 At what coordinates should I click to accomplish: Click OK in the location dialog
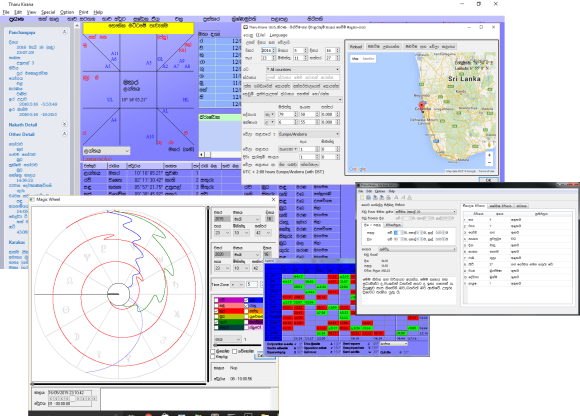click(488, 180)
